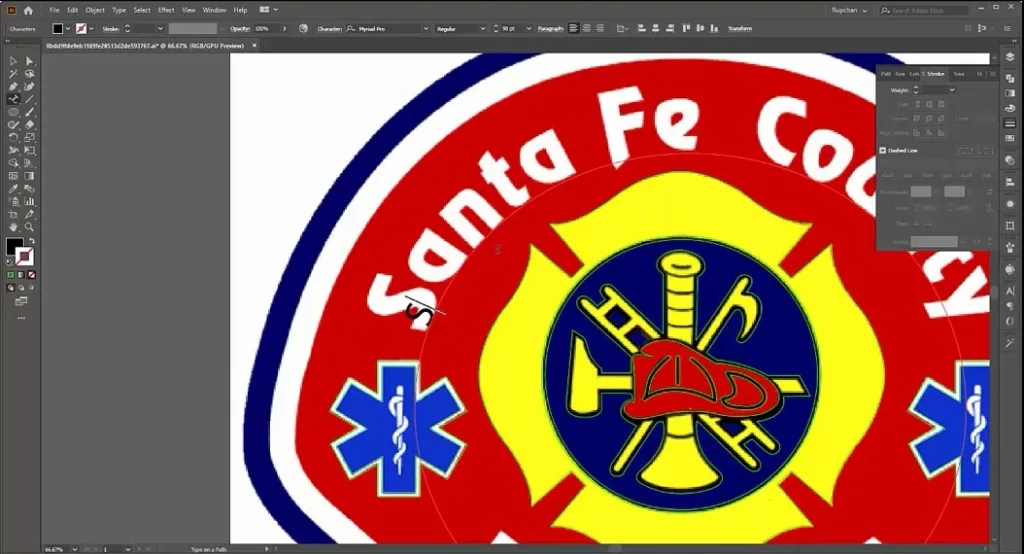
Task: Select the Width/Warp tool
Action: 13,150
